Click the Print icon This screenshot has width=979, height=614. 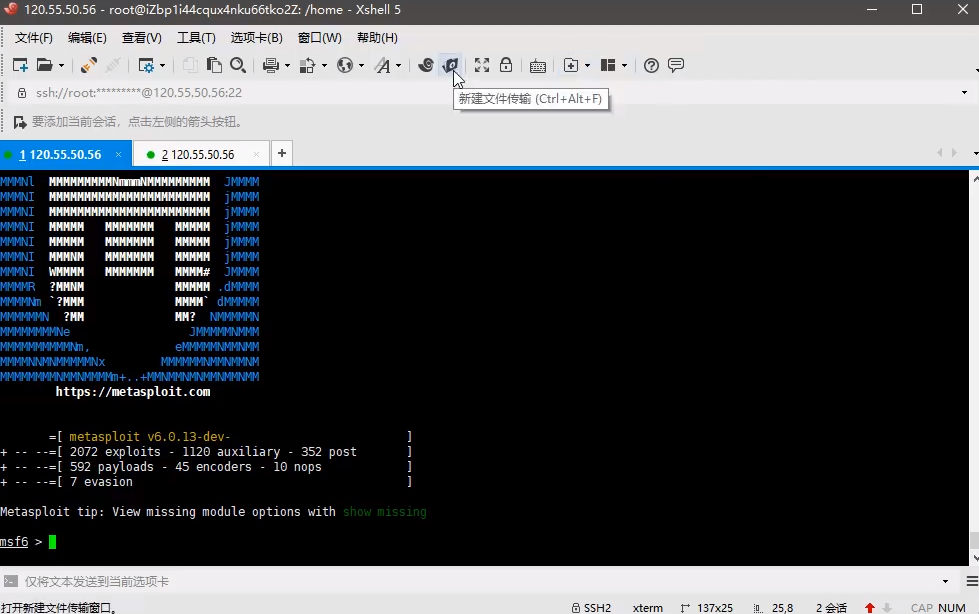pos(271,65)
